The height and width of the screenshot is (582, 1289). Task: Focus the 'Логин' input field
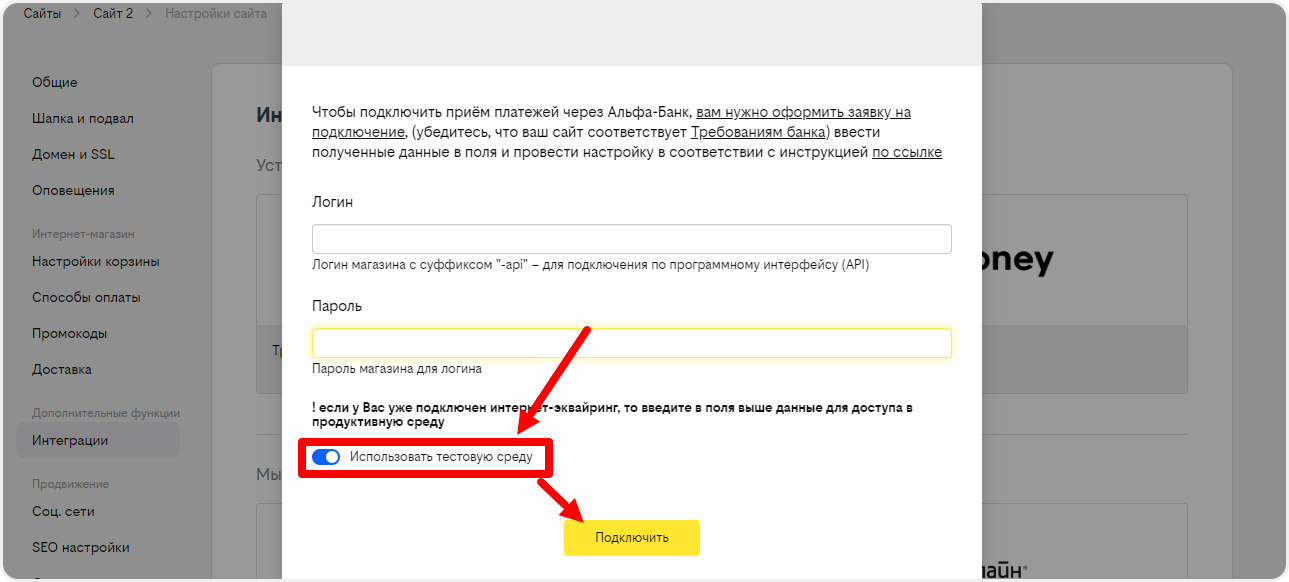click(631, 239)
